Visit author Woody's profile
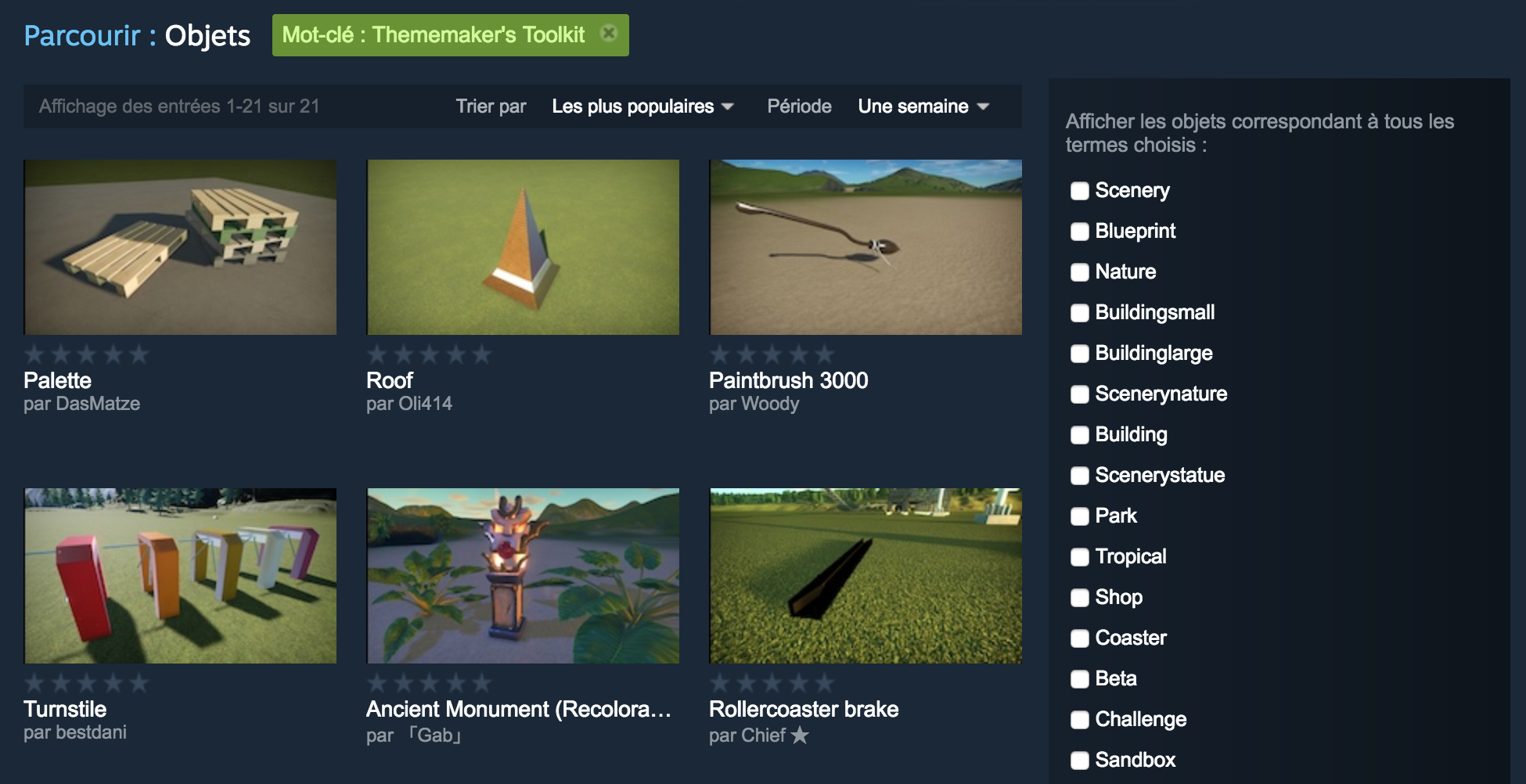Screen dimensions: 1526x784 click(770, 404)
